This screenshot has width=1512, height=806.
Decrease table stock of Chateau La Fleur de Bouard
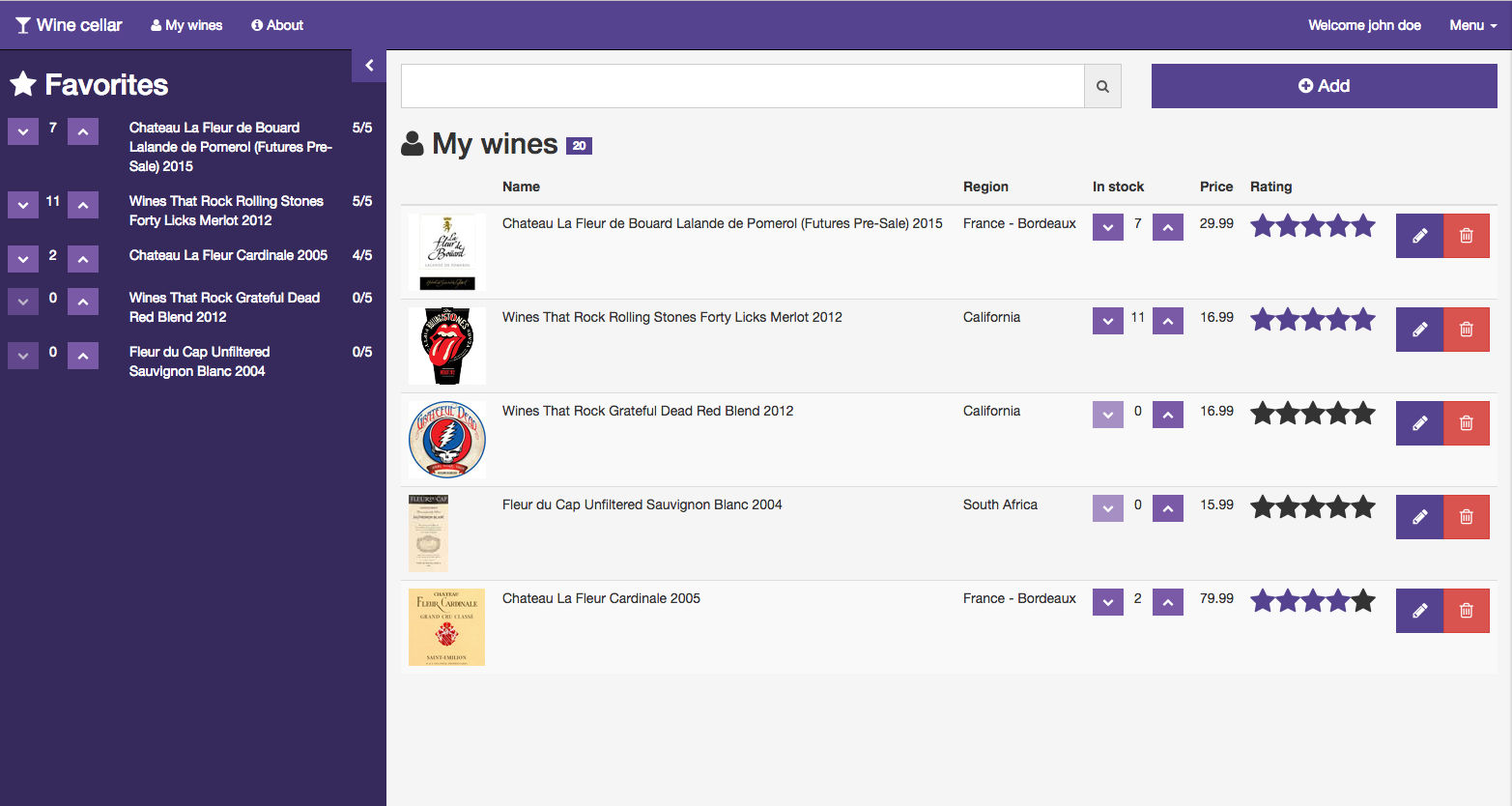[1108, 227]
